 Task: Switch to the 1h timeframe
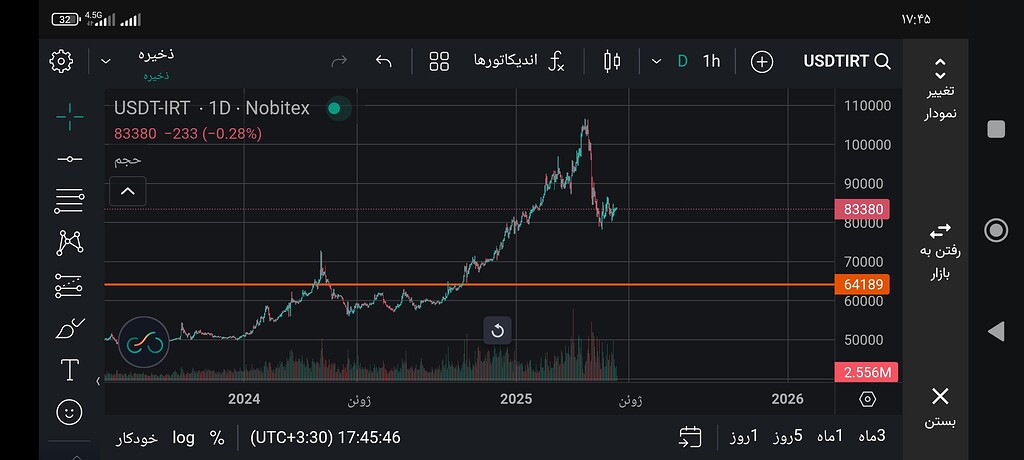(711, 61)
